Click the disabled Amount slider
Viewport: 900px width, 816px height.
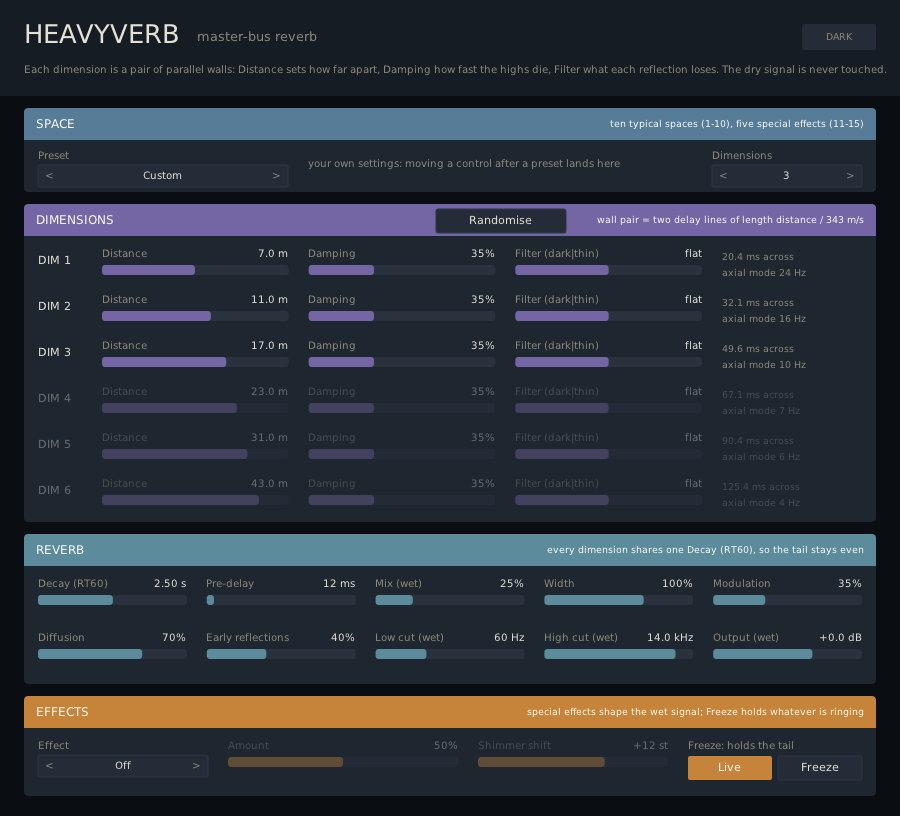(x=343, y=762)
